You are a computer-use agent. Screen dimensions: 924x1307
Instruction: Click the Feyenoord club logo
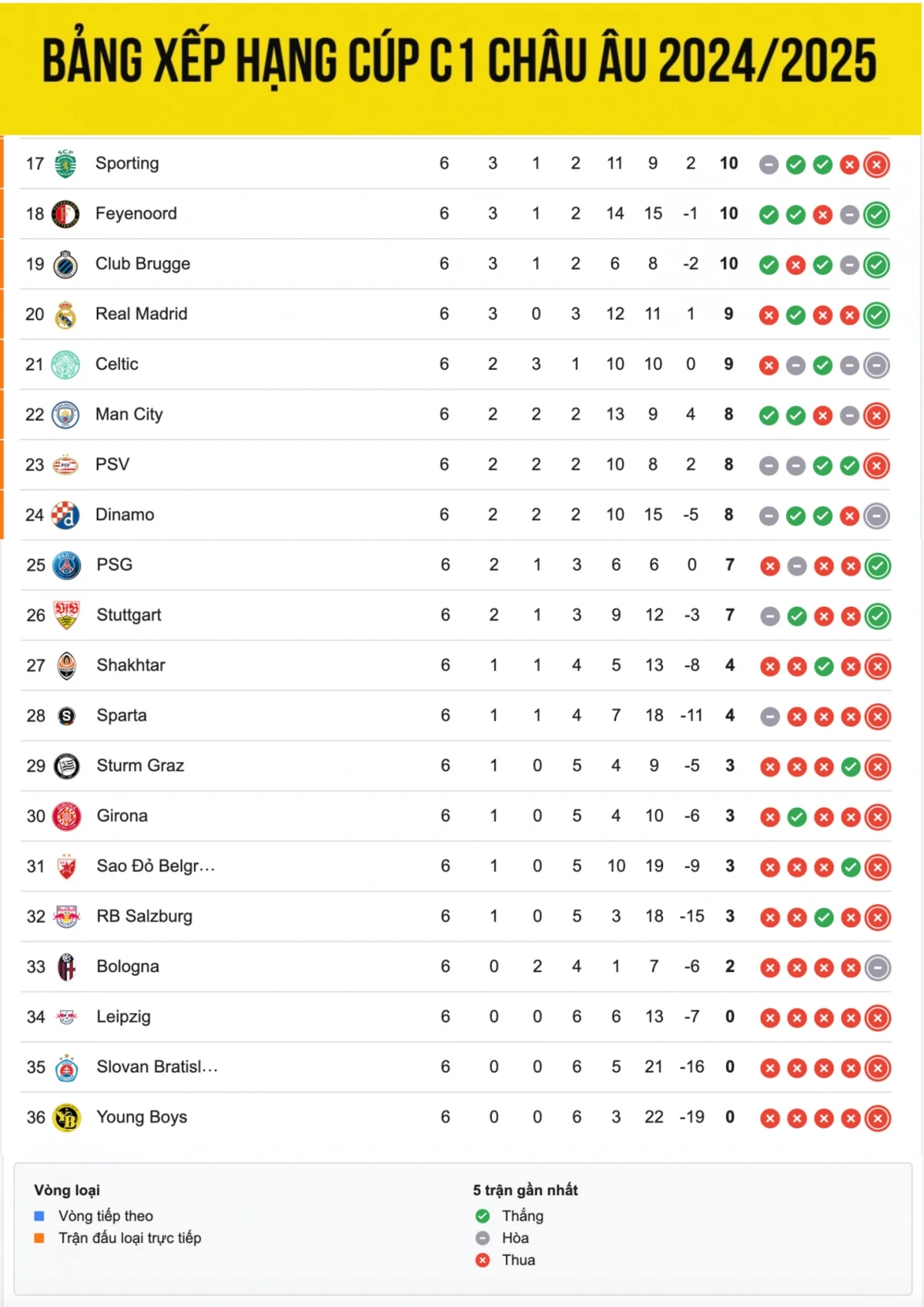tap(65, 214)
